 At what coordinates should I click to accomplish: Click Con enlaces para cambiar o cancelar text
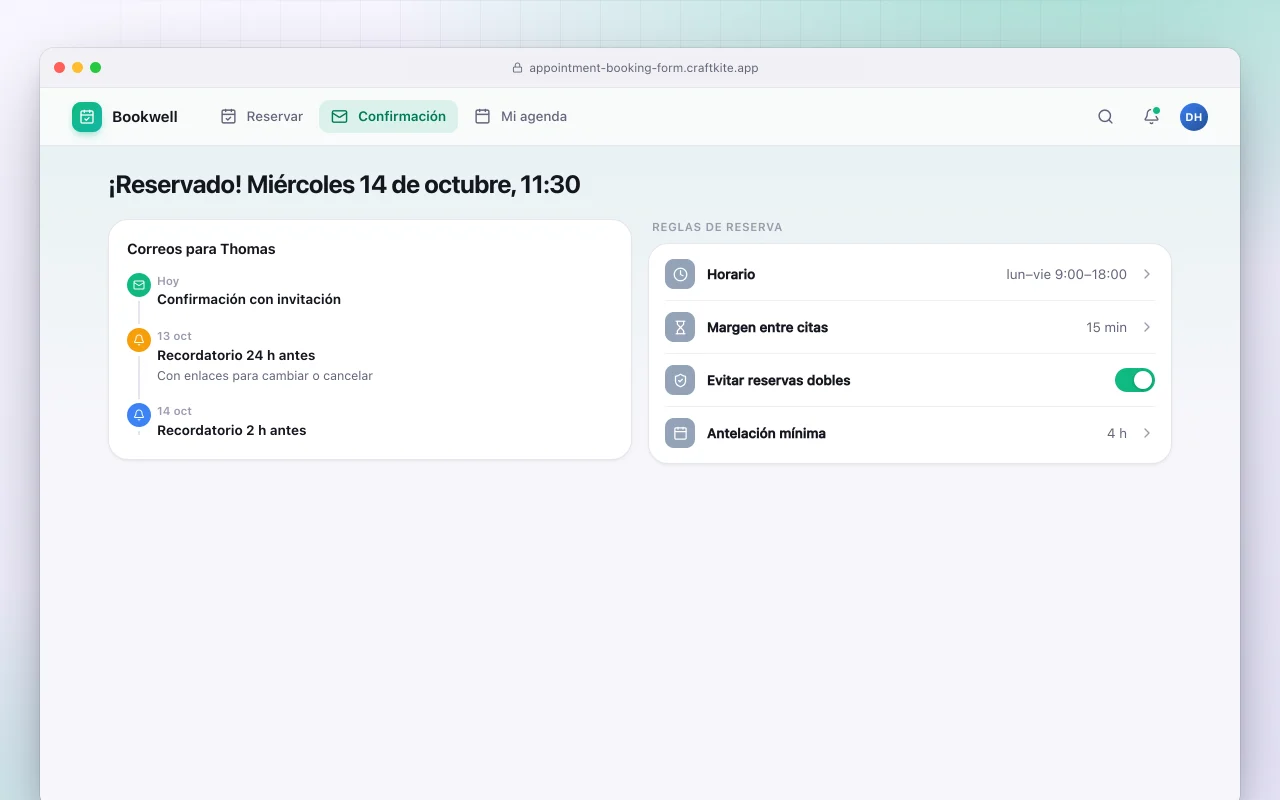(265, 376)
